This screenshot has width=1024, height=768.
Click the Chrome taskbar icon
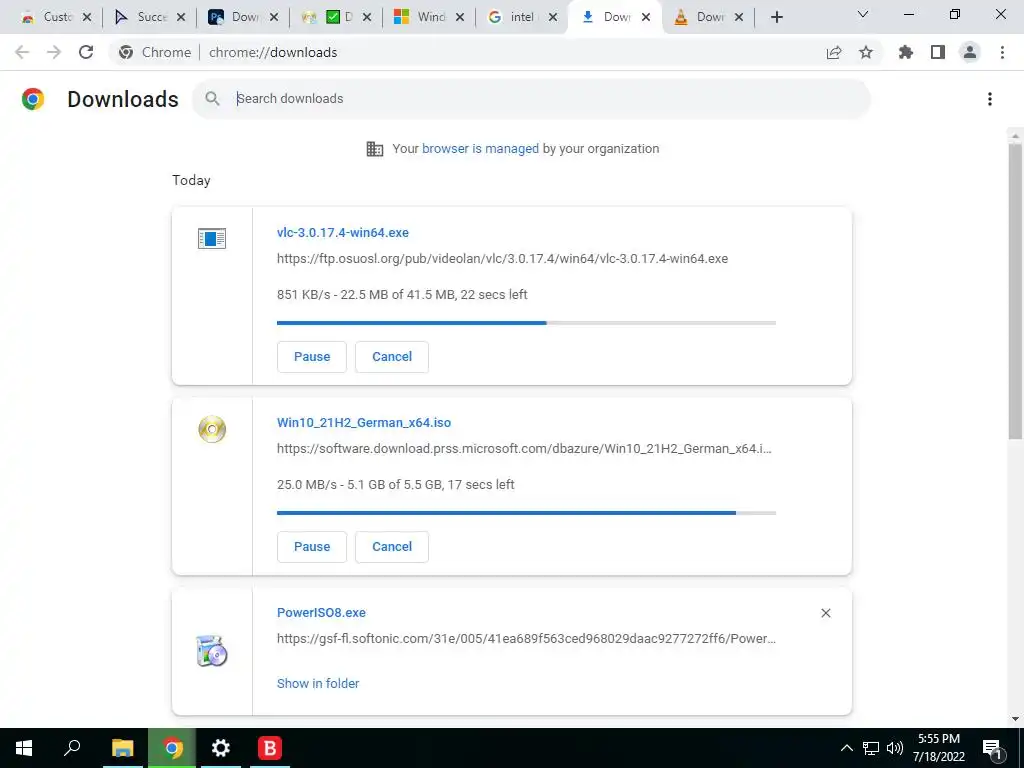click(x=172, y=748)
